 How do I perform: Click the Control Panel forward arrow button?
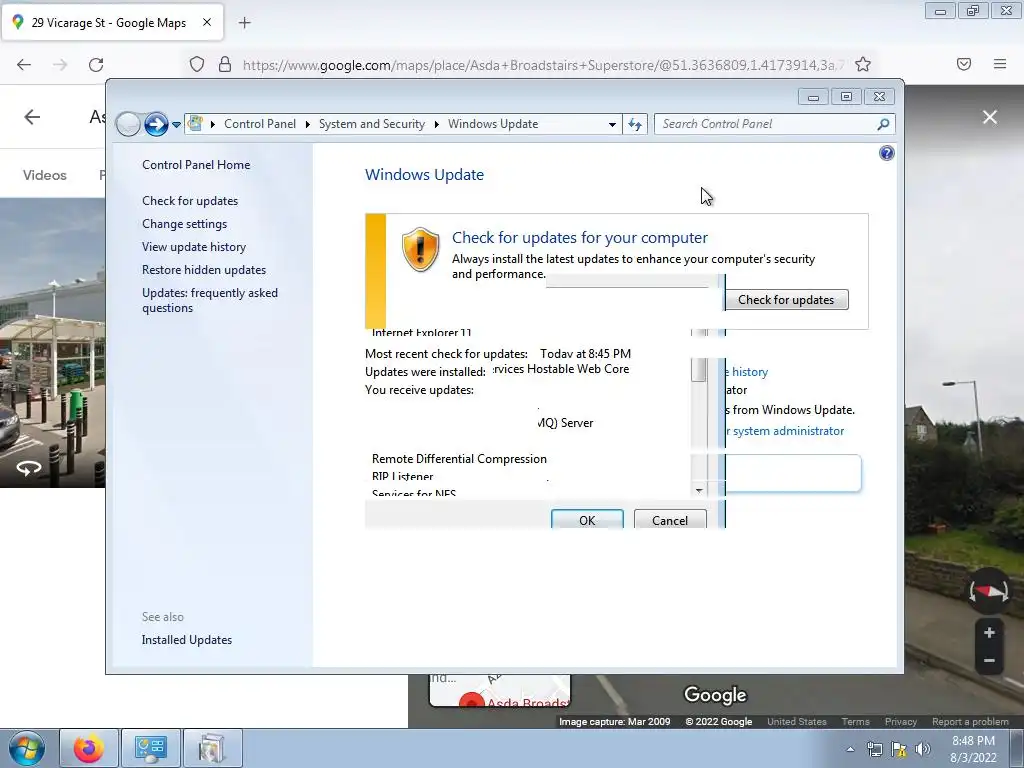click(156, 124)
